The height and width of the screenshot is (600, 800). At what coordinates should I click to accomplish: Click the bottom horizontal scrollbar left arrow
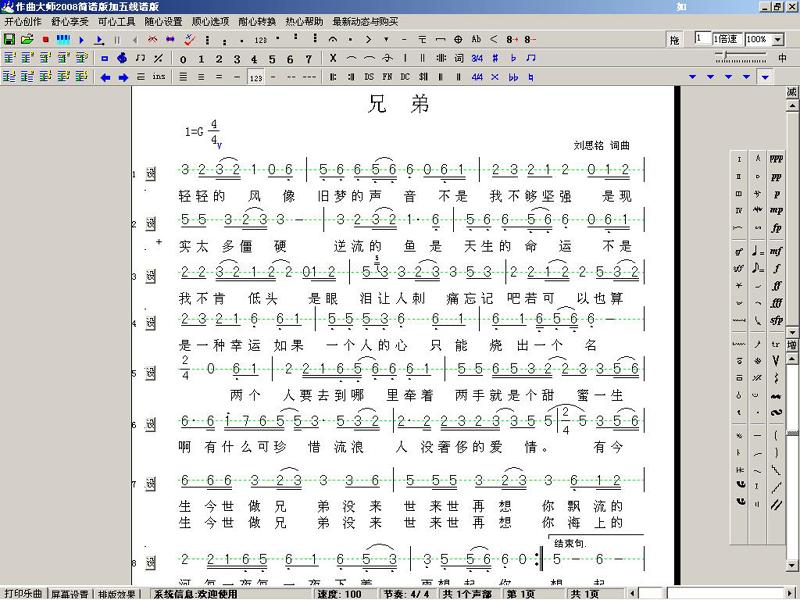click(x=632, y=593)
